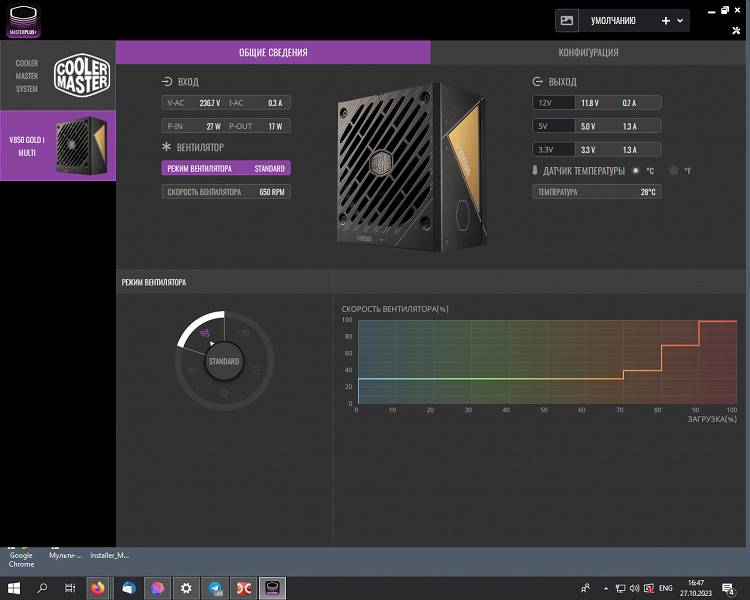Click the thermometer sensor icon
This screenshot has height=600, width=750.
pyautogui.click(x=535, y=170)
